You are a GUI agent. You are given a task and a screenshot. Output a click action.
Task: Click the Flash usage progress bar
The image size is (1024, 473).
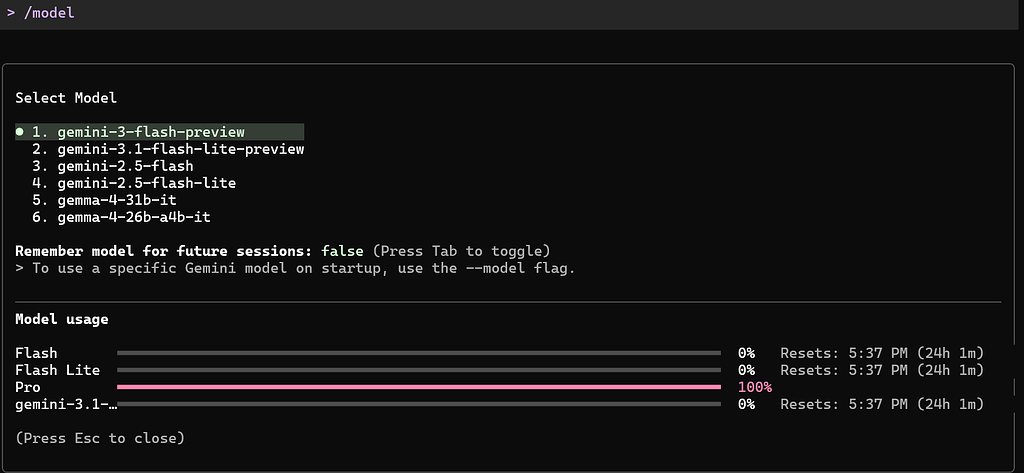click(x=419, y=353)
